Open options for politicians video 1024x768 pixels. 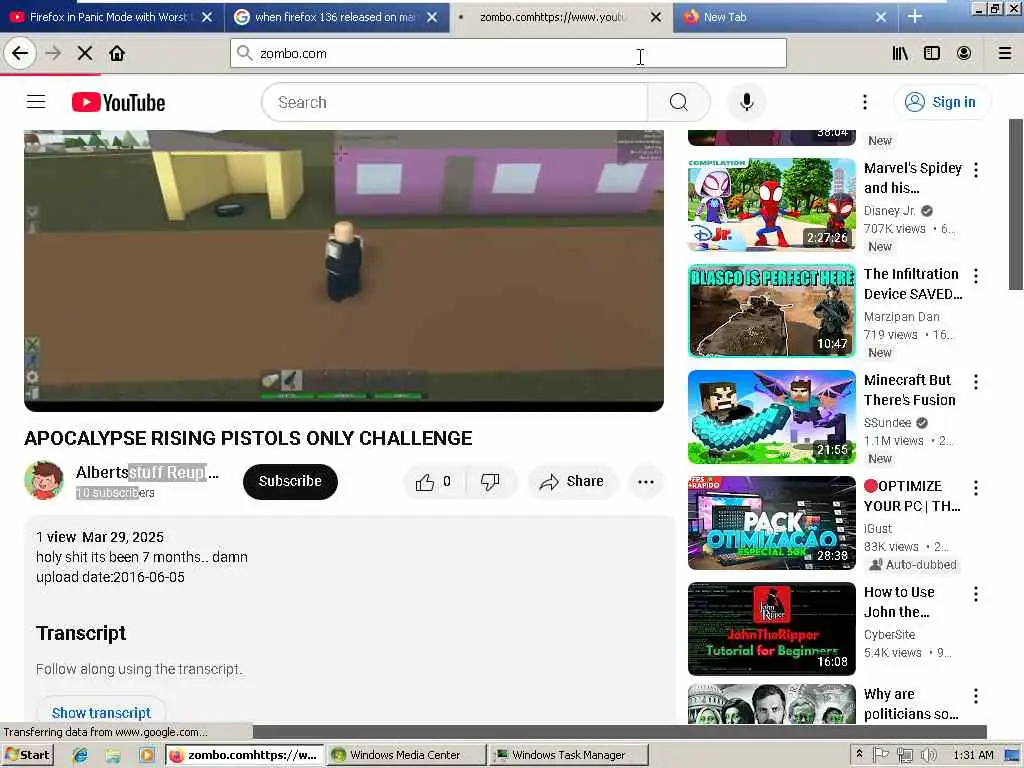(x=976, y=696)
